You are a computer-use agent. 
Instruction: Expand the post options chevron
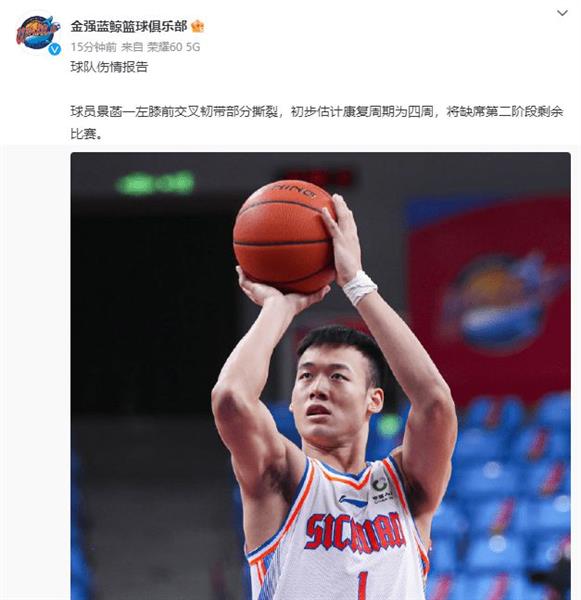pyautogui.click(x=562, y=13)
